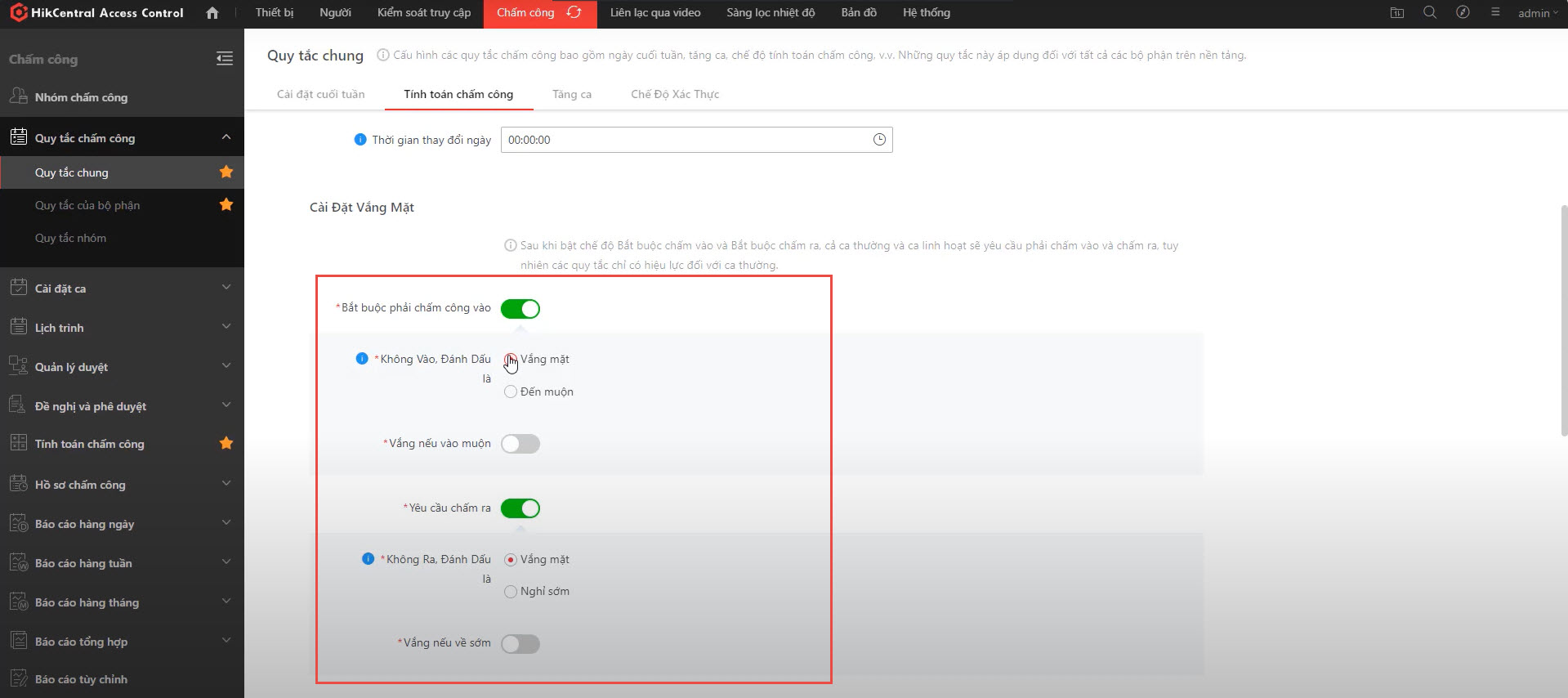Collapse the Chấm công sidebar menu icon
The width and height of the screenshot is (1568, 698).
[x=225, y=59]
